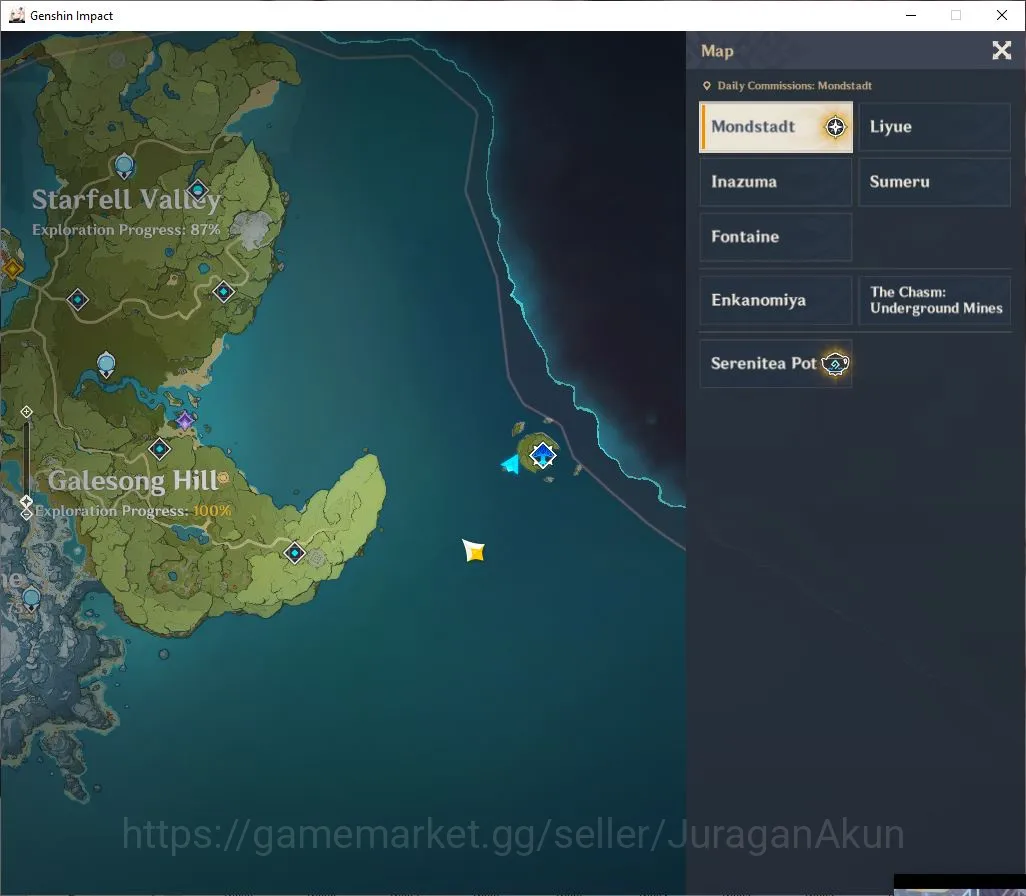Click the Galesong Hill region label
1026x896 pixels.
133,481
